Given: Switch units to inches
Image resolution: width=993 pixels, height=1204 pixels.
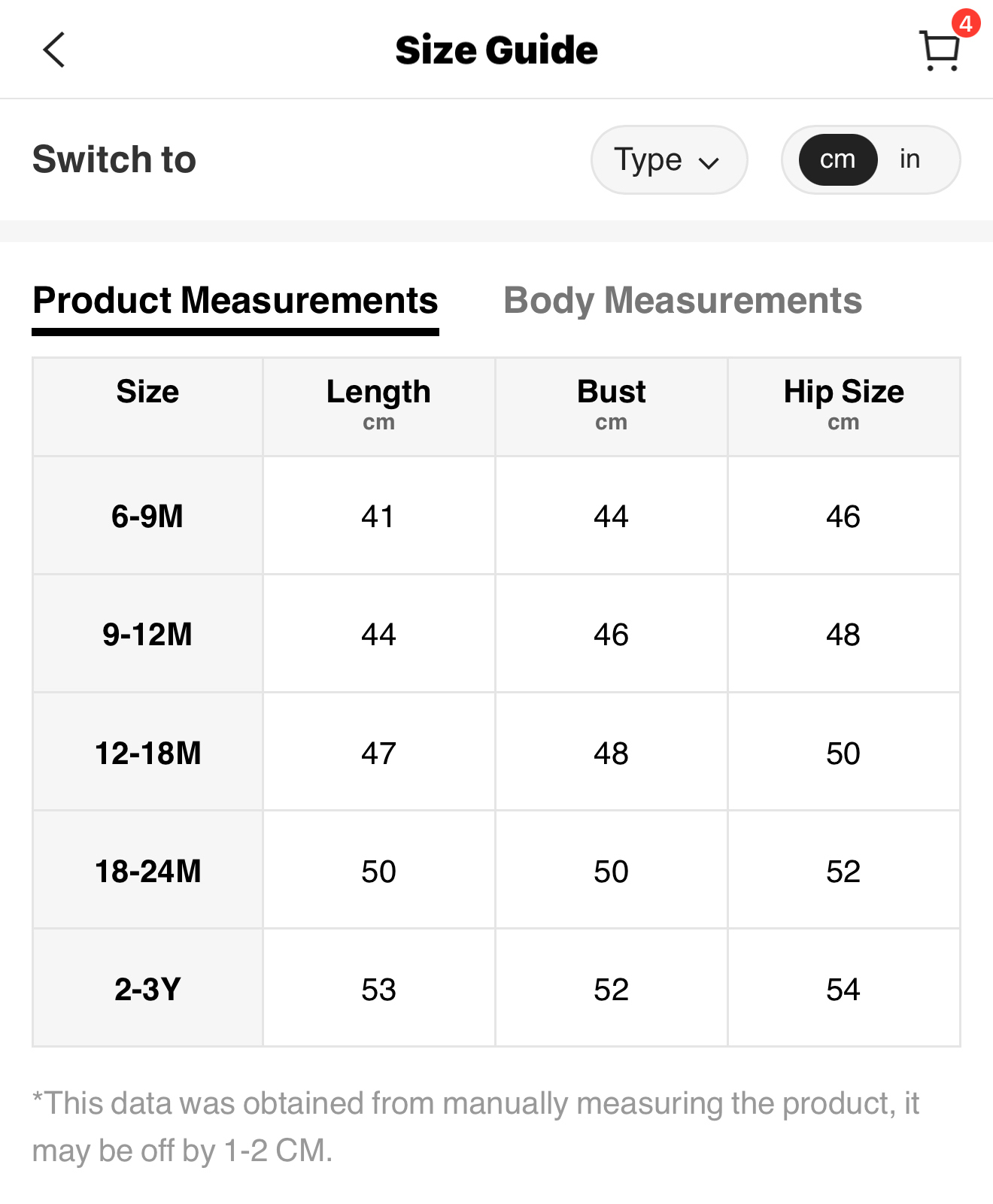Looking at the screenshot, I should coord(909,159).
